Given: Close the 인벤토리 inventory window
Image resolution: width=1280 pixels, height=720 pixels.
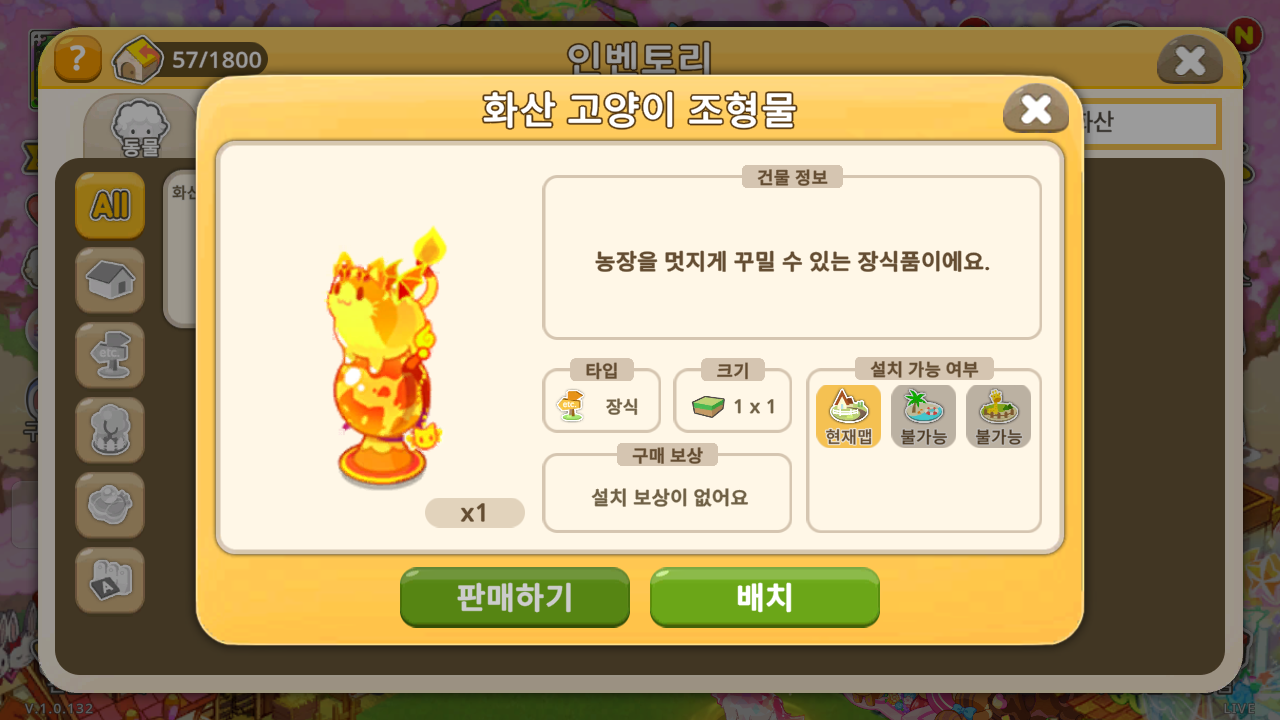Looking at the screenshot, I should coord(1190,61).
